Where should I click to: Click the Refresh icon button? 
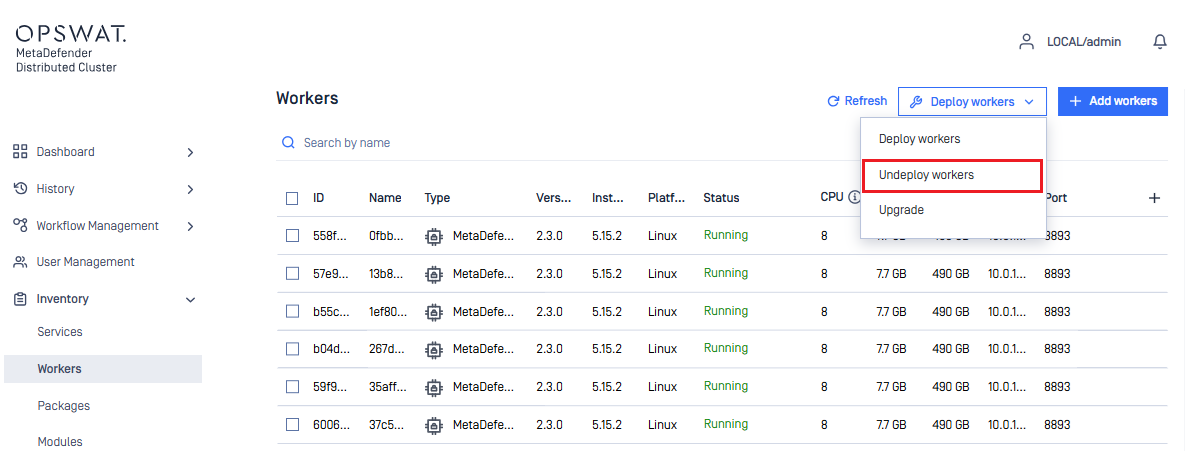pyautogui.click(x=834, y=101)
